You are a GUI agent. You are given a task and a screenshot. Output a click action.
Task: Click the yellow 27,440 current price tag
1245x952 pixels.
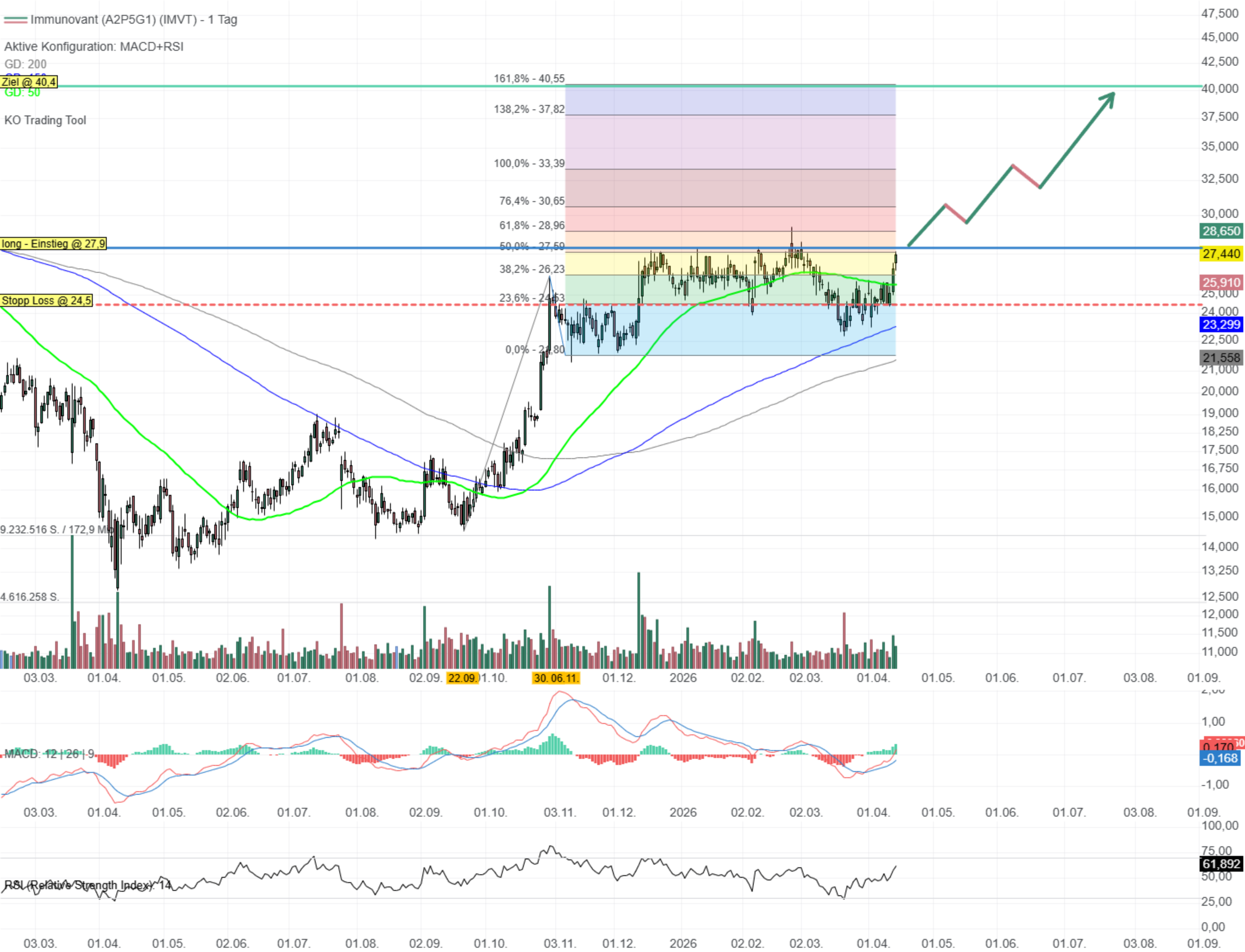pyautogui.click(x=1221, y=254)
